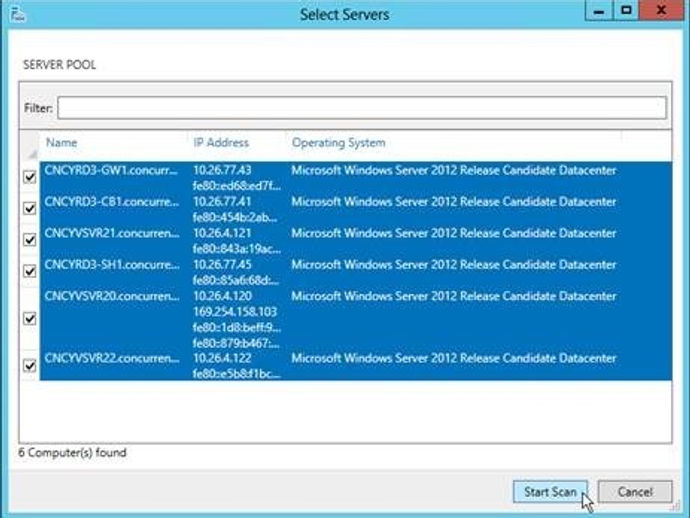Viewport: 690px width, 518px height.
Task: Select the CNCYVSVR20.concurren... server name
Action: 111,296
